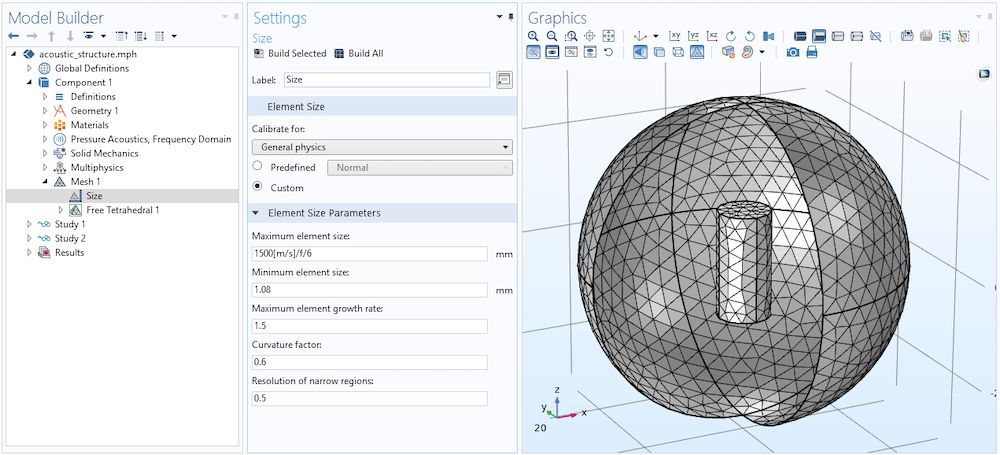
Task: Click the Select Edges icon
Action: point(838,36)
